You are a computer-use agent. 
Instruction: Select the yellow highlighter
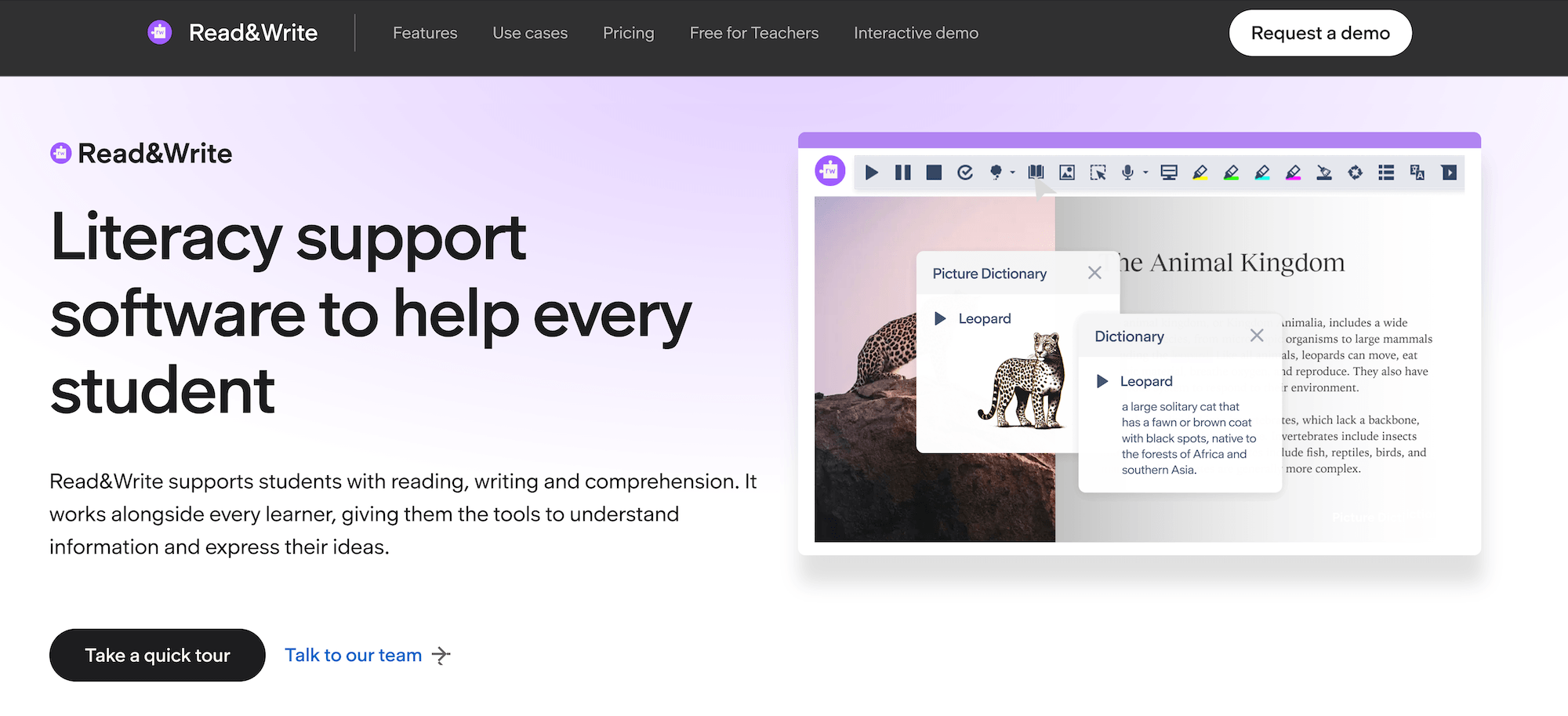pos(1200,173)
